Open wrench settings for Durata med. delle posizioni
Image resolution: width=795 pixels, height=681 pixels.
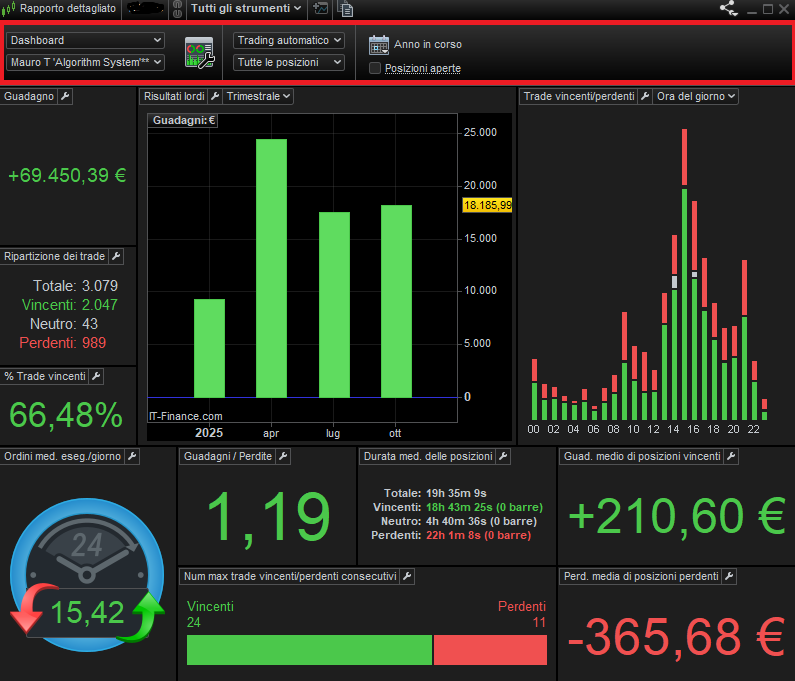click(x=503, y=456)
